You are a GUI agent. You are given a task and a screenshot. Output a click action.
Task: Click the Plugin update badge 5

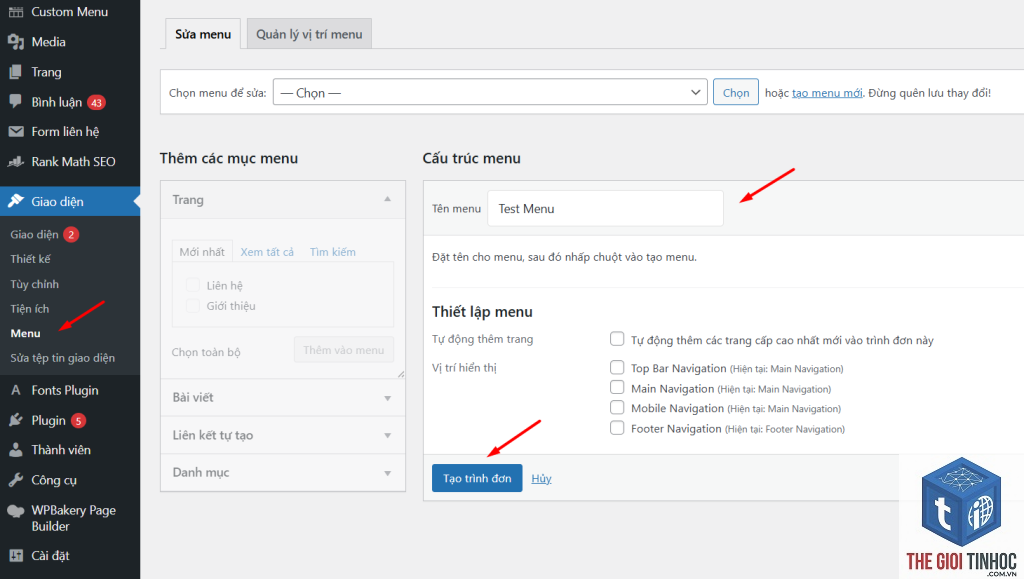78,421
